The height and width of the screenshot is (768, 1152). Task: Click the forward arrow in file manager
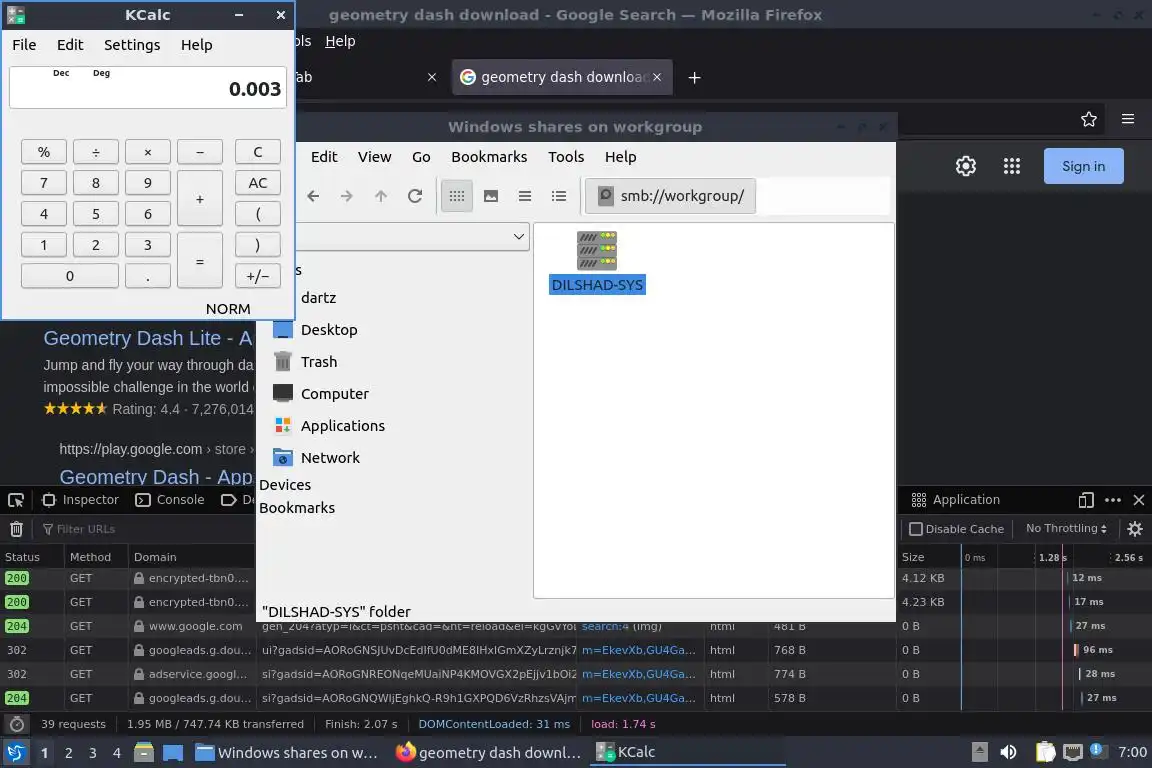click(x=347, y=196)
